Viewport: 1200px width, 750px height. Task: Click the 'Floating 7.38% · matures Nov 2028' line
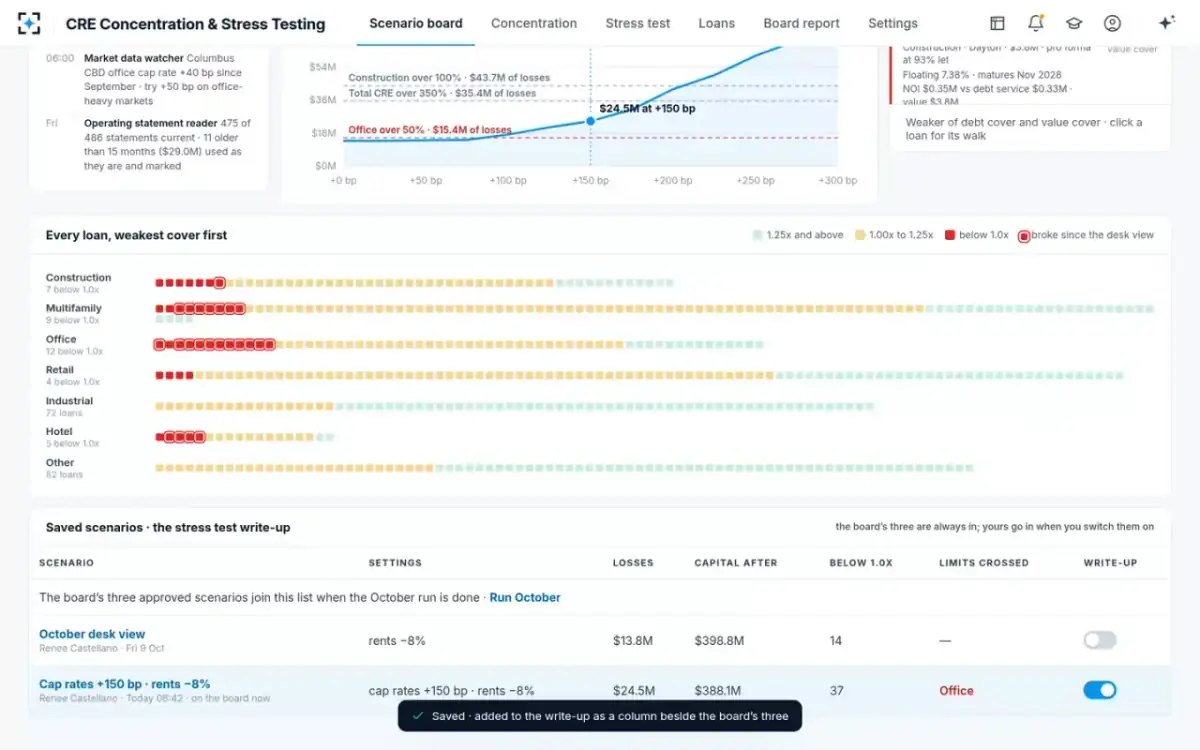point(982,75)
